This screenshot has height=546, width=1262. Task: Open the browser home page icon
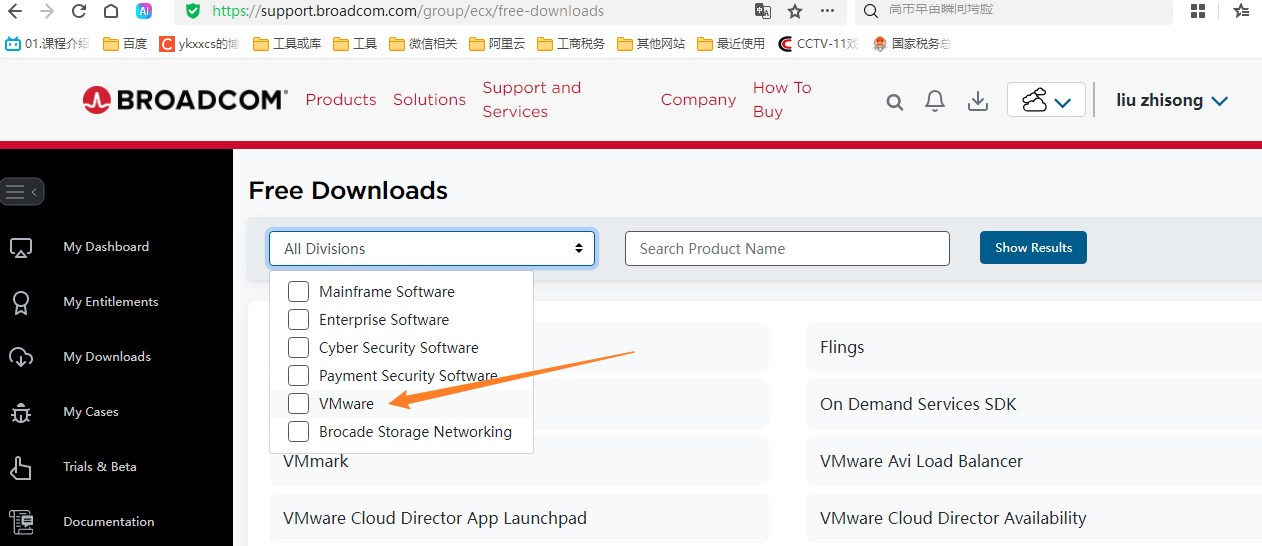coord(111,11)
